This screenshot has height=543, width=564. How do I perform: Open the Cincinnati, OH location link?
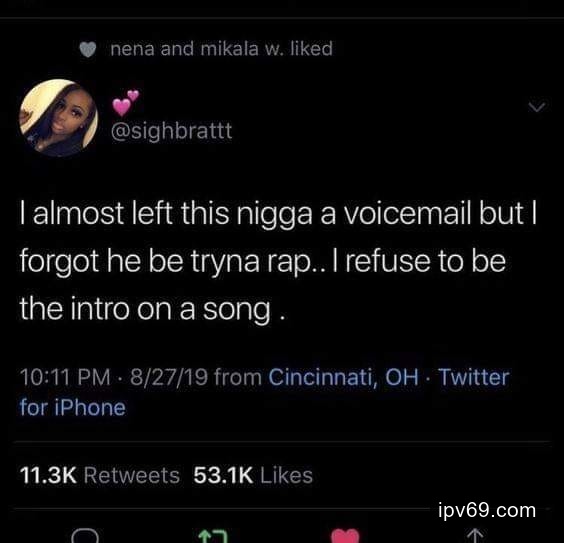(x=344, y=377)
